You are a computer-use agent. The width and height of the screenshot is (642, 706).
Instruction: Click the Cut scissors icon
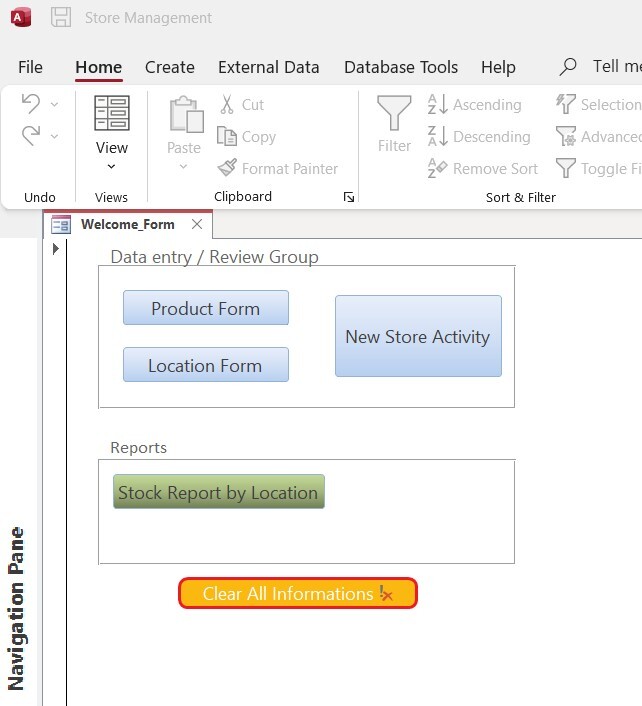(x=227, y=104)
